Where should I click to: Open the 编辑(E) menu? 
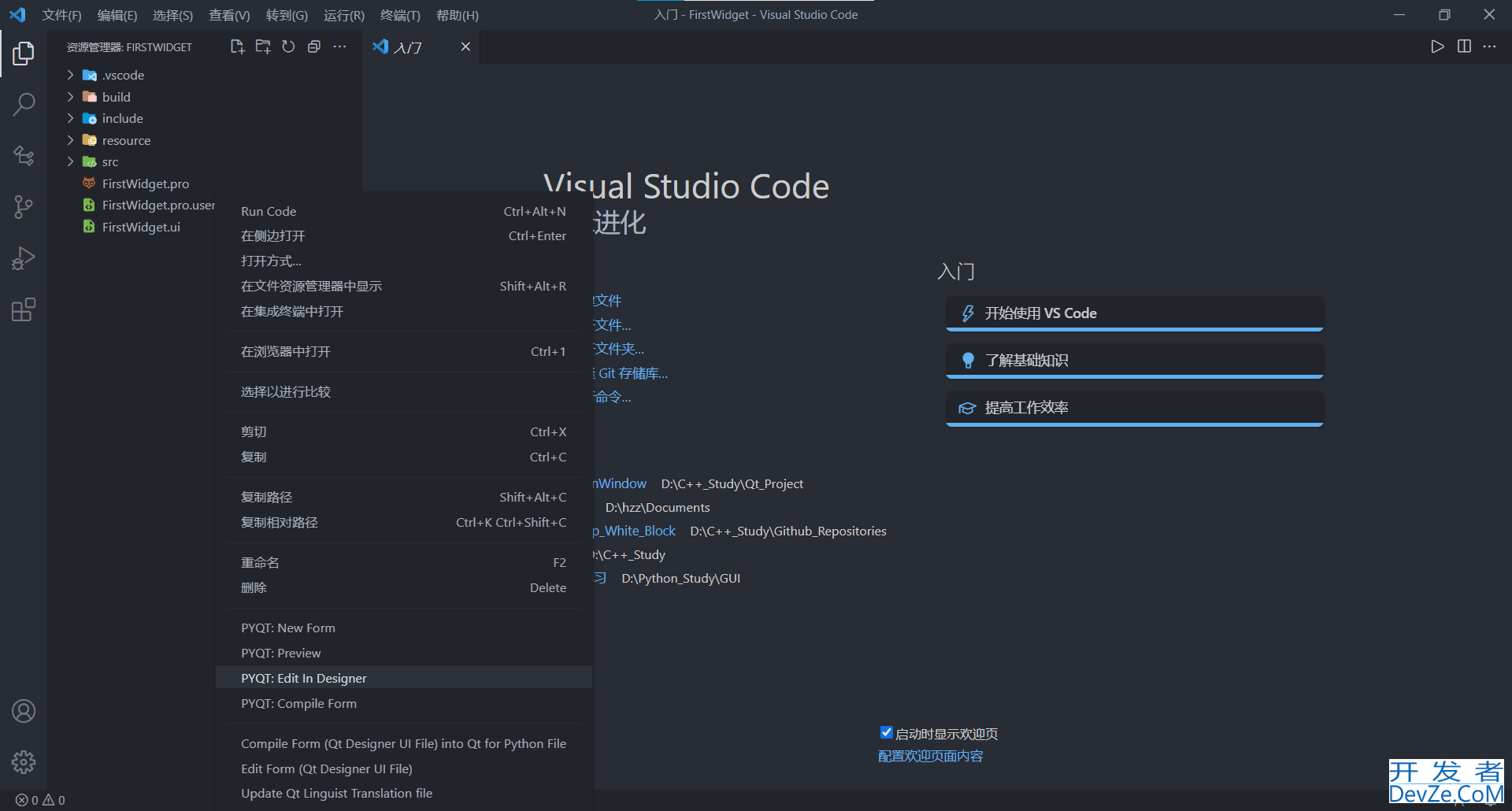click(x=117, y=15)
